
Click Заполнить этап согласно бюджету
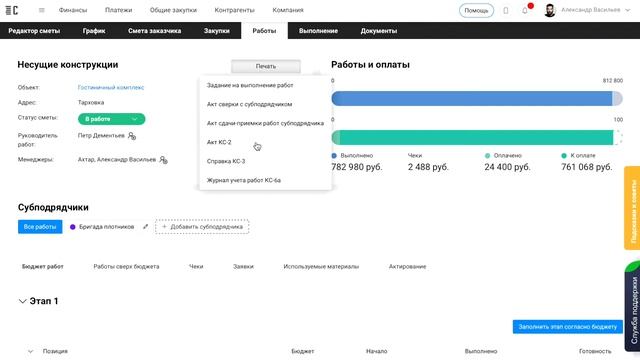click(x=568, y=327)
